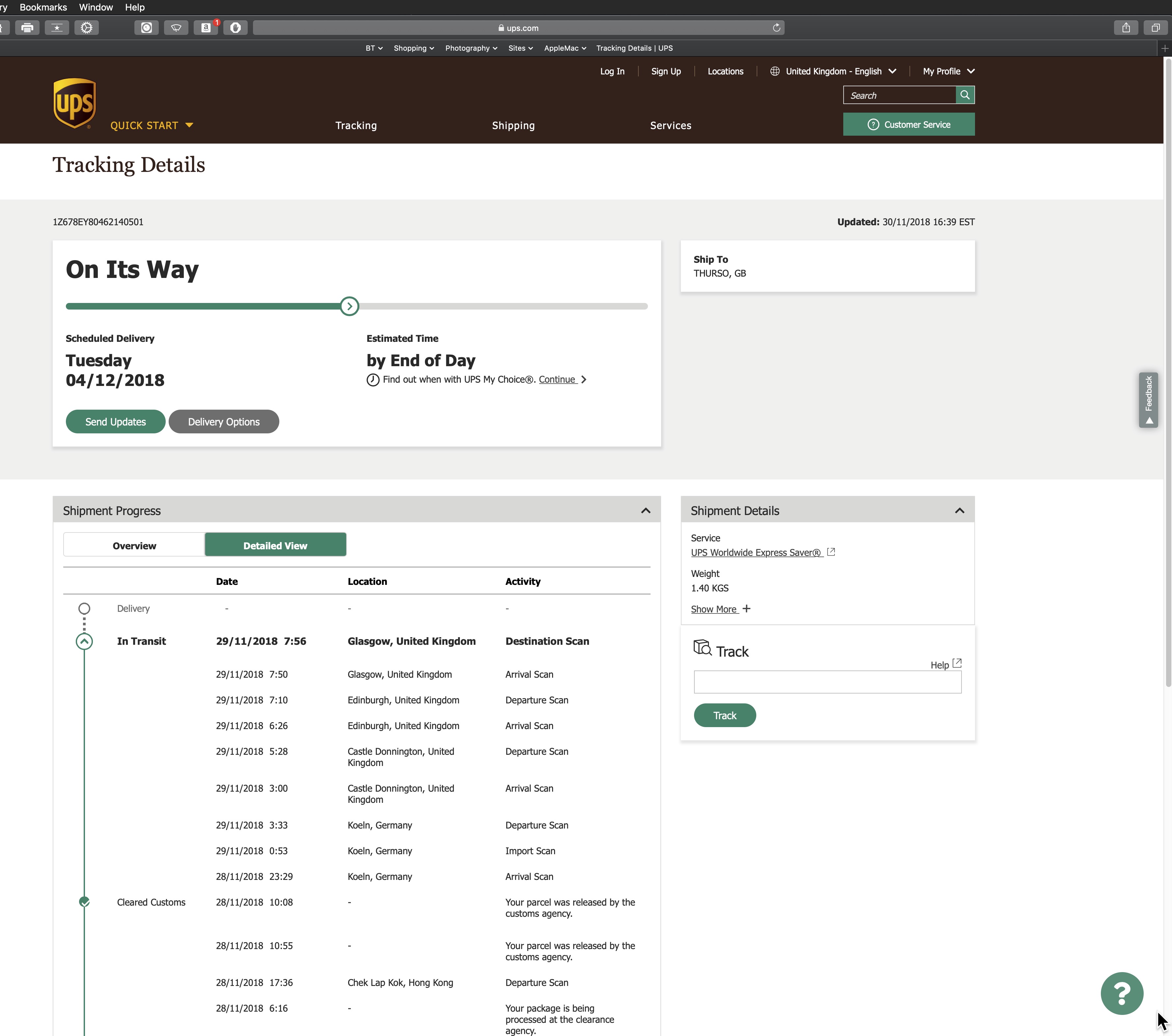Click the ups.com address bar
The image size is (1172, 1036).
(518, 28)
